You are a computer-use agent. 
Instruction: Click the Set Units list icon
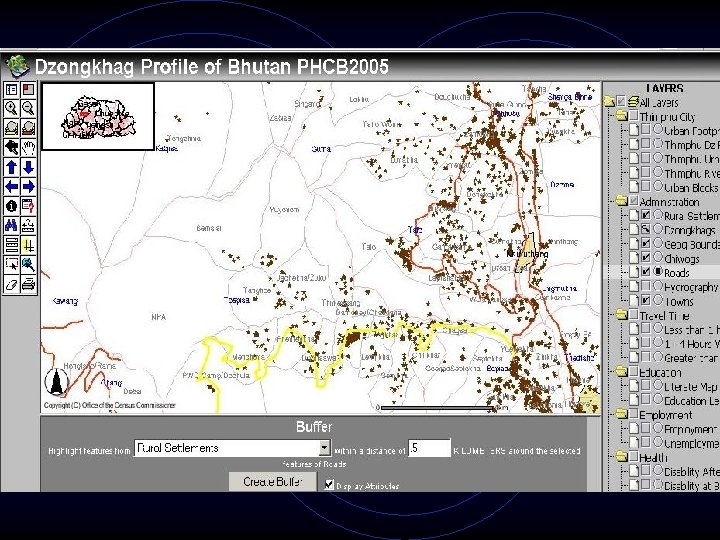pos(11,245)
